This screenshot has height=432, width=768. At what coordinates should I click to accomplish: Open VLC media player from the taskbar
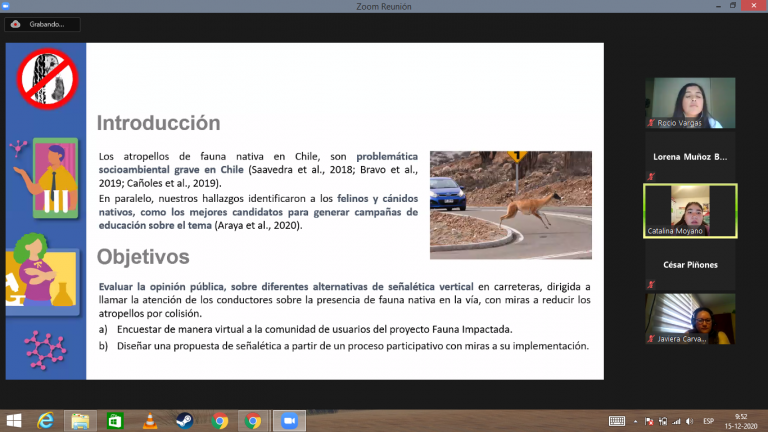click(x=149, y=421)
